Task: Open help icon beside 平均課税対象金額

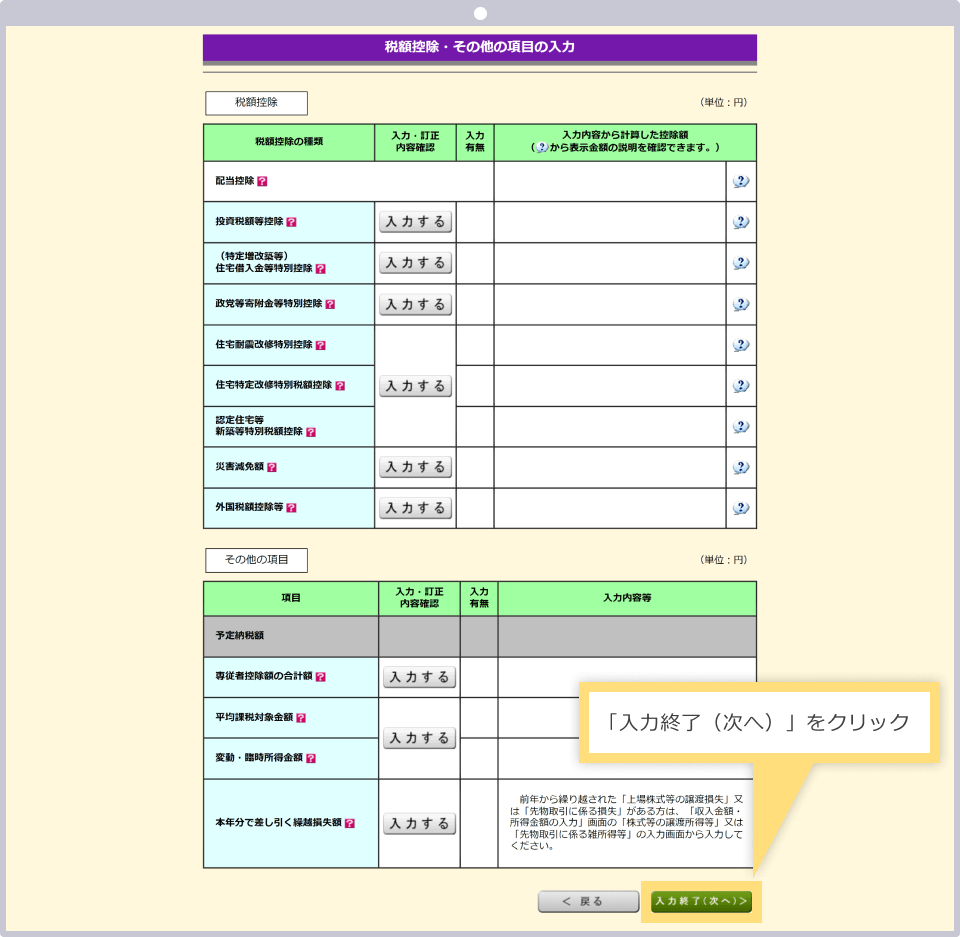Action: pyautogui.click(x=301, y=718)
